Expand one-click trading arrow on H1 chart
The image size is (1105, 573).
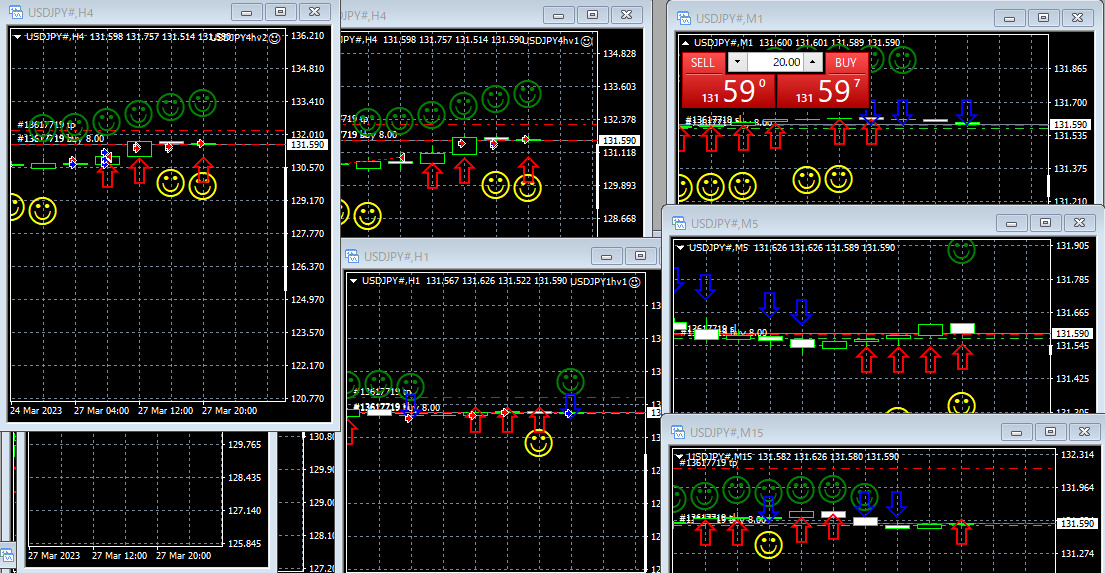(x=354, y=281)
